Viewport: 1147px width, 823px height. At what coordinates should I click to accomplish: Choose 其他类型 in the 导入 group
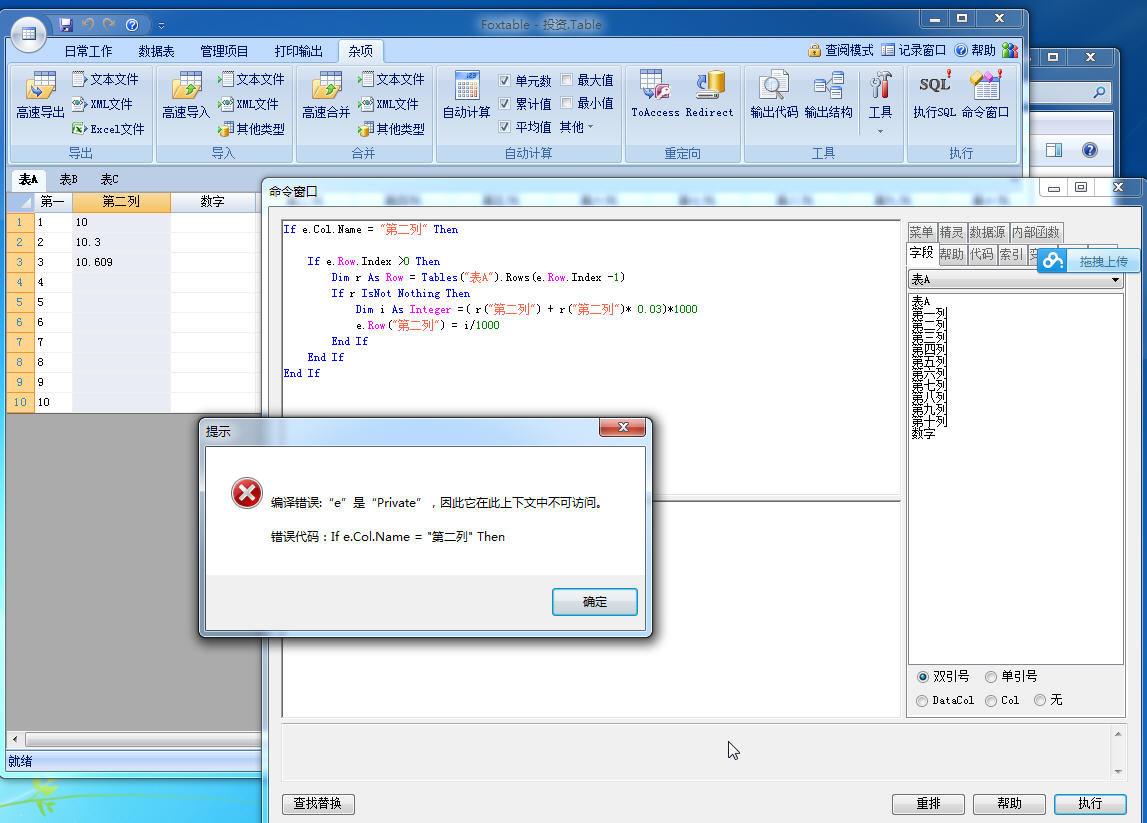(x=251, y=129)
